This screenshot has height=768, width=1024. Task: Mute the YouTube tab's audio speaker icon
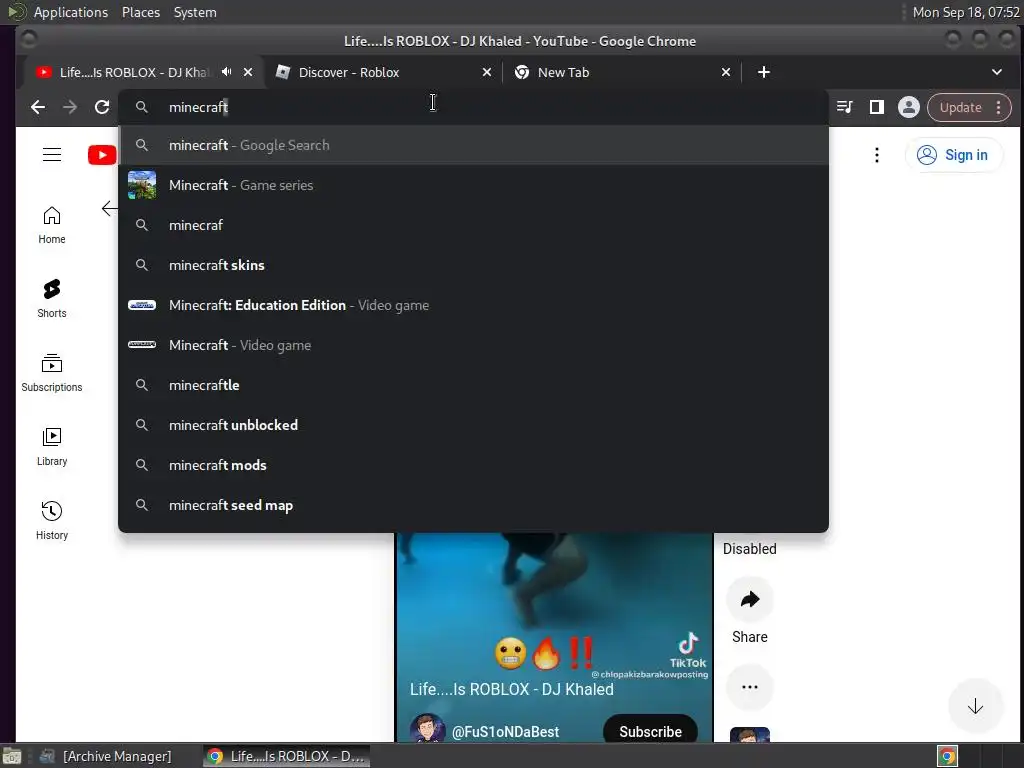point(226,72)
